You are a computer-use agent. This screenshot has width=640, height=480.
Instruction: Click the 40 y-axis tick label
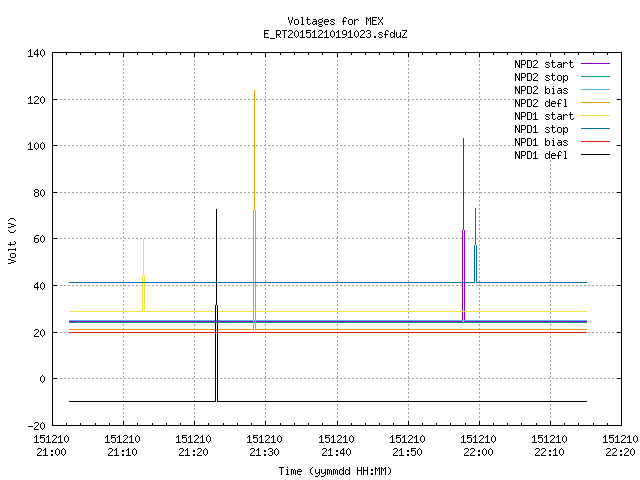pyautogui.click(x=39, y=286)
